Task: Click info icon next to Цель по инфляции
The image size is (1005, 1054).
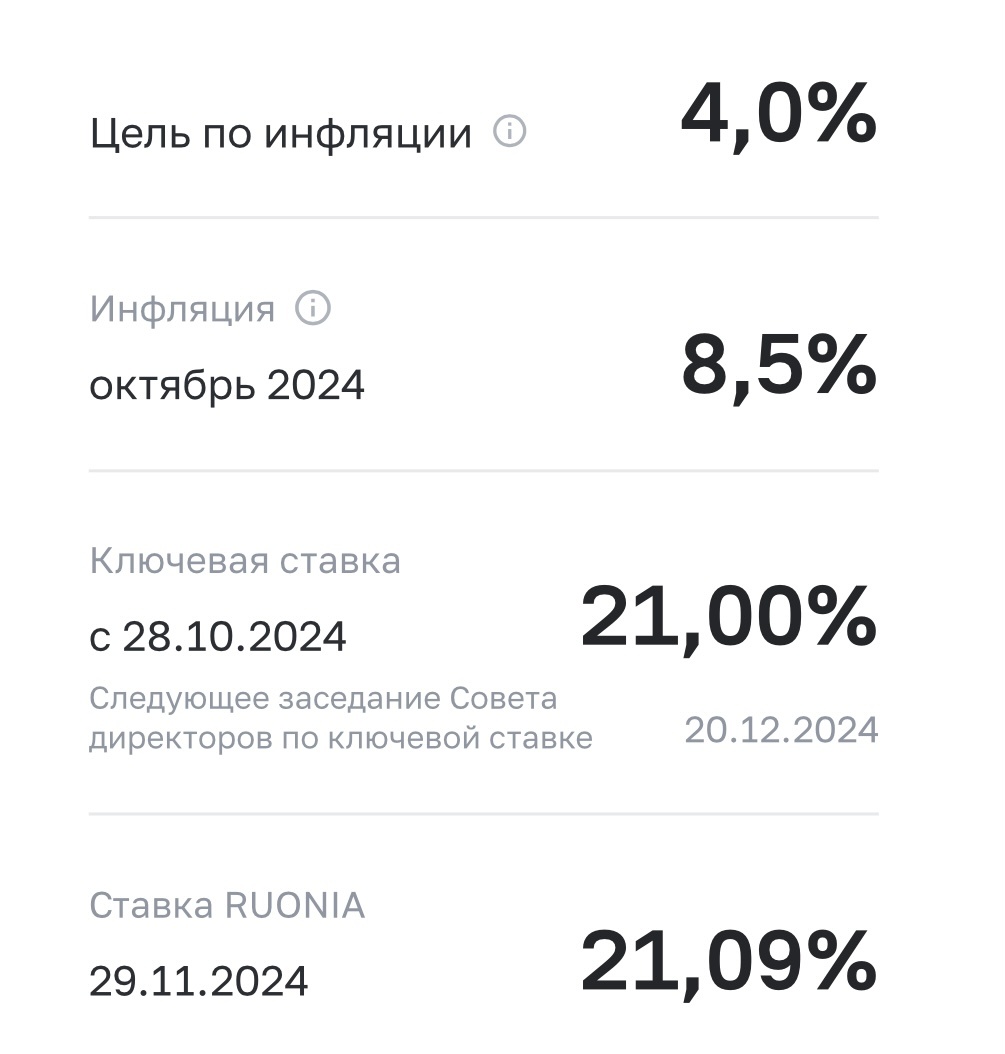Action: 510,131
